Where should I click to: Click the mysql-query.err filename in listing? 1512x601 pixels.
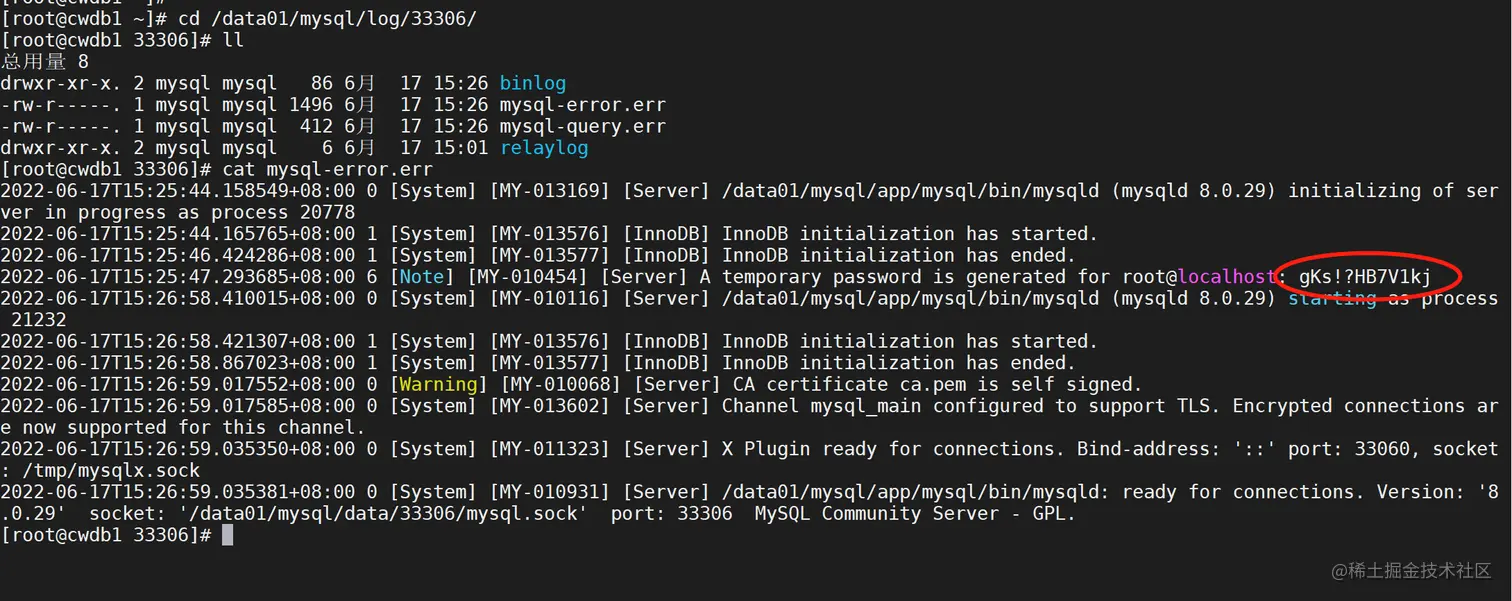click(583, 126)
